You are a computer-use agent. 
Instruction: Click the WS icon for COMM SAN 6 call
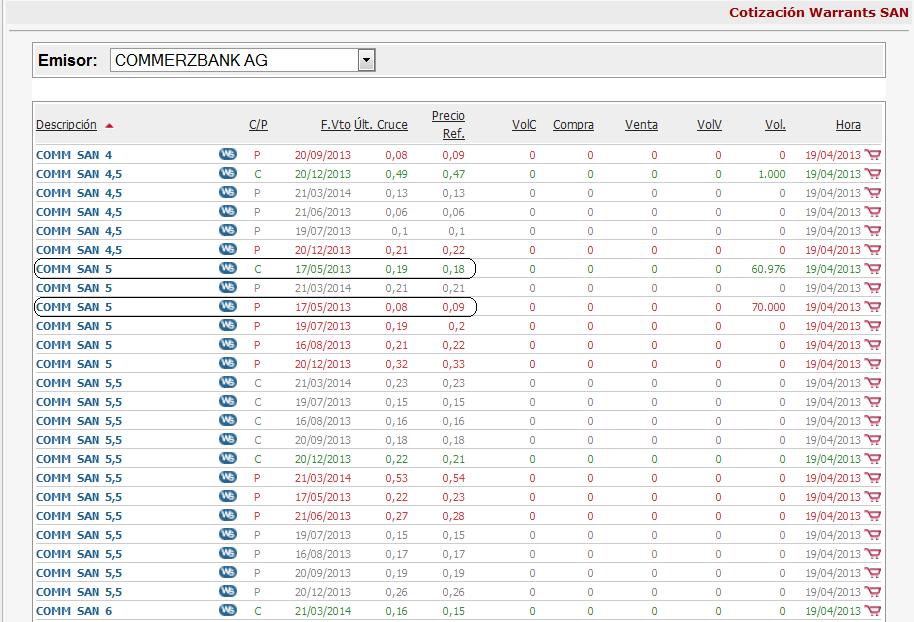228,610
